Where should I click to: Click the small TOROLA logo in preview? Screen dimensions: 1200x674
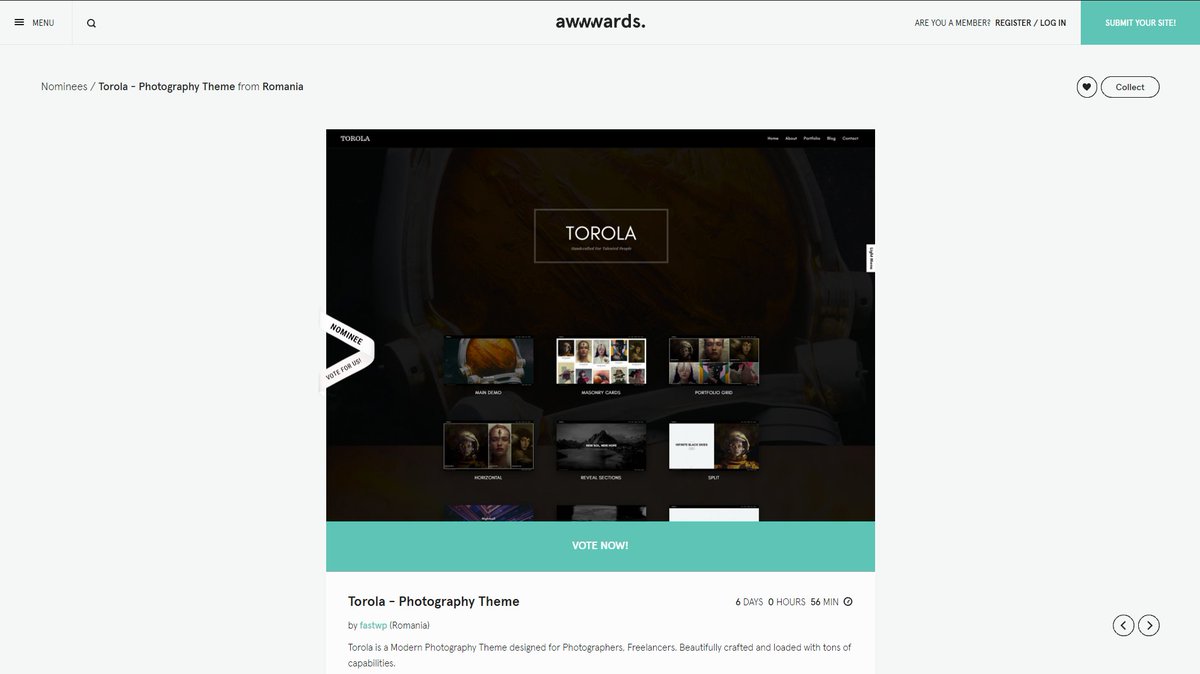tap(355, 138)
